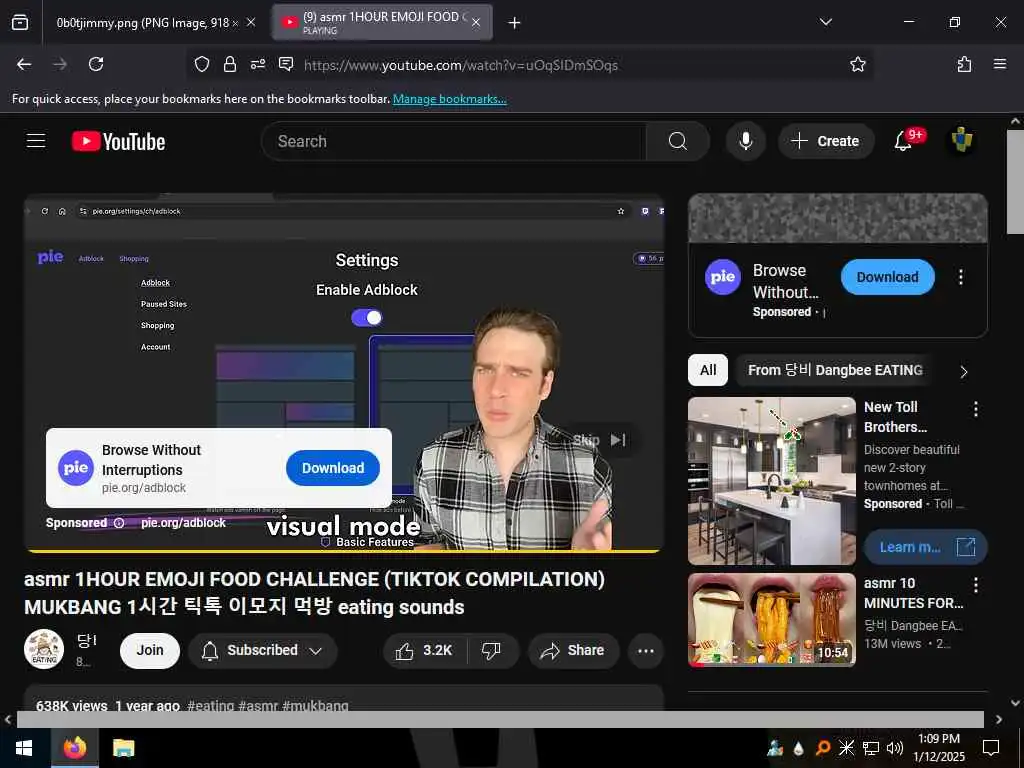Bookmark this page with the star icon

857,64
